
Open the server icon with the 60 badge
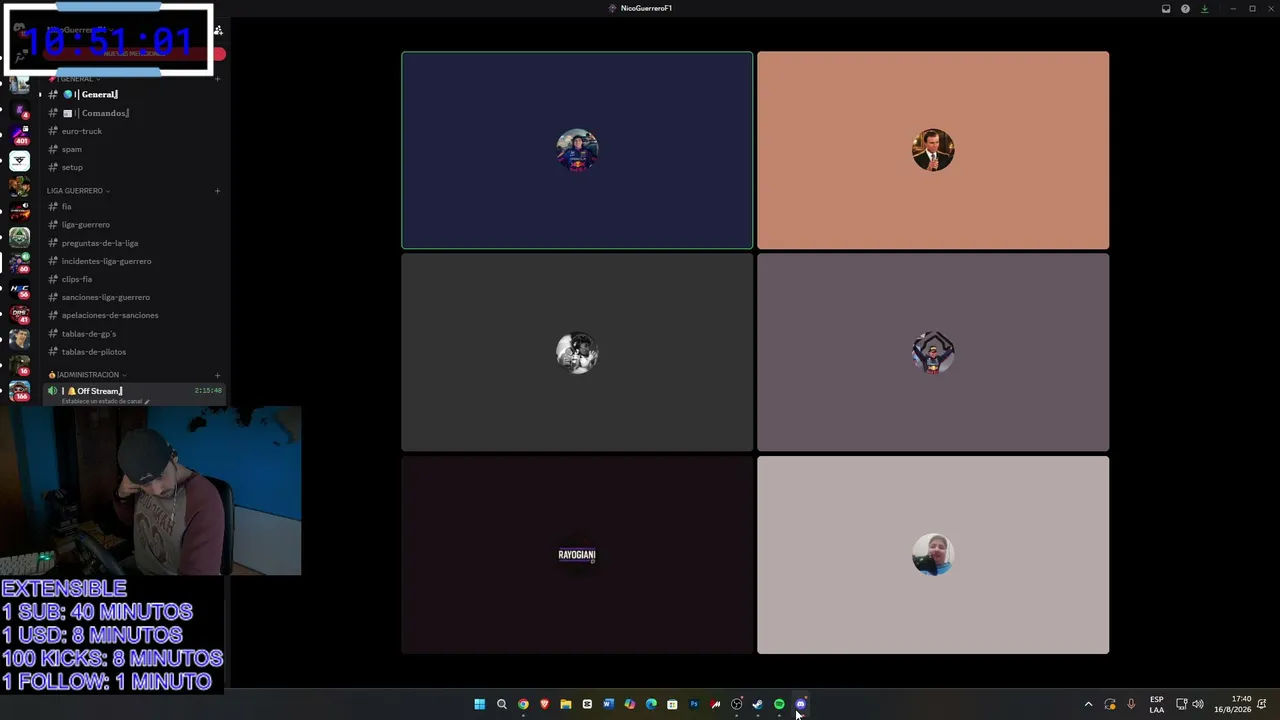[x=19, y=263]
